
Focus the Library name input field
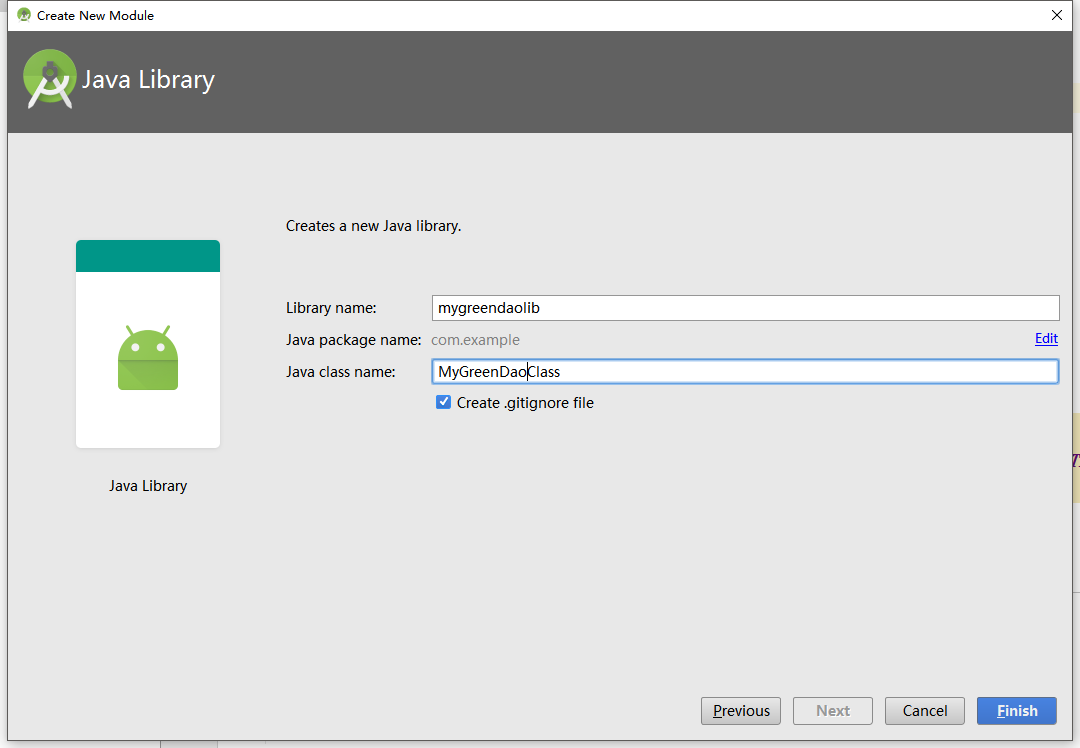[x=745, y=308]
